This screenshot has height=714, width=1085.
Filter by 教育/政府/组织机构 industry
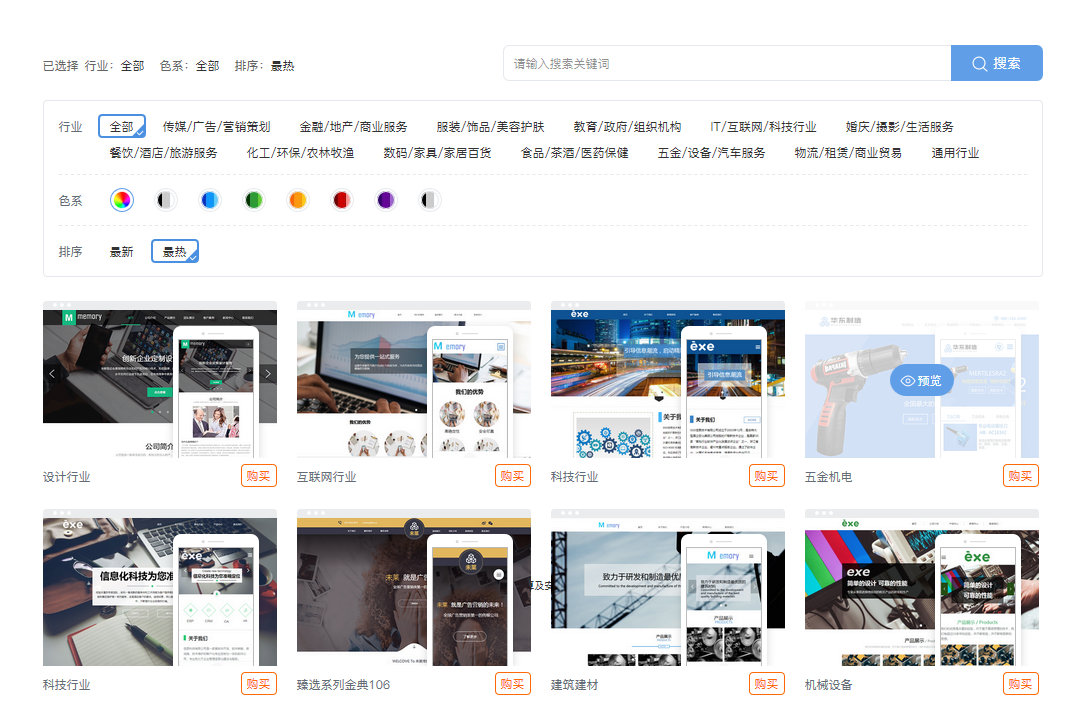[x=627, y=127]
